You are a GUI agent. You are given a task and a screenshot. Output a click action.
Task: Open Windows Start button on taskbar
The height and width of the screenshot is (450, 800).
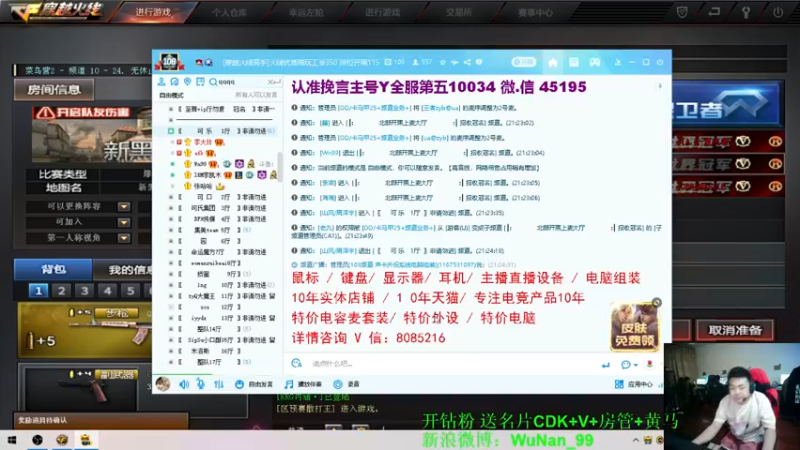point(12,440)
